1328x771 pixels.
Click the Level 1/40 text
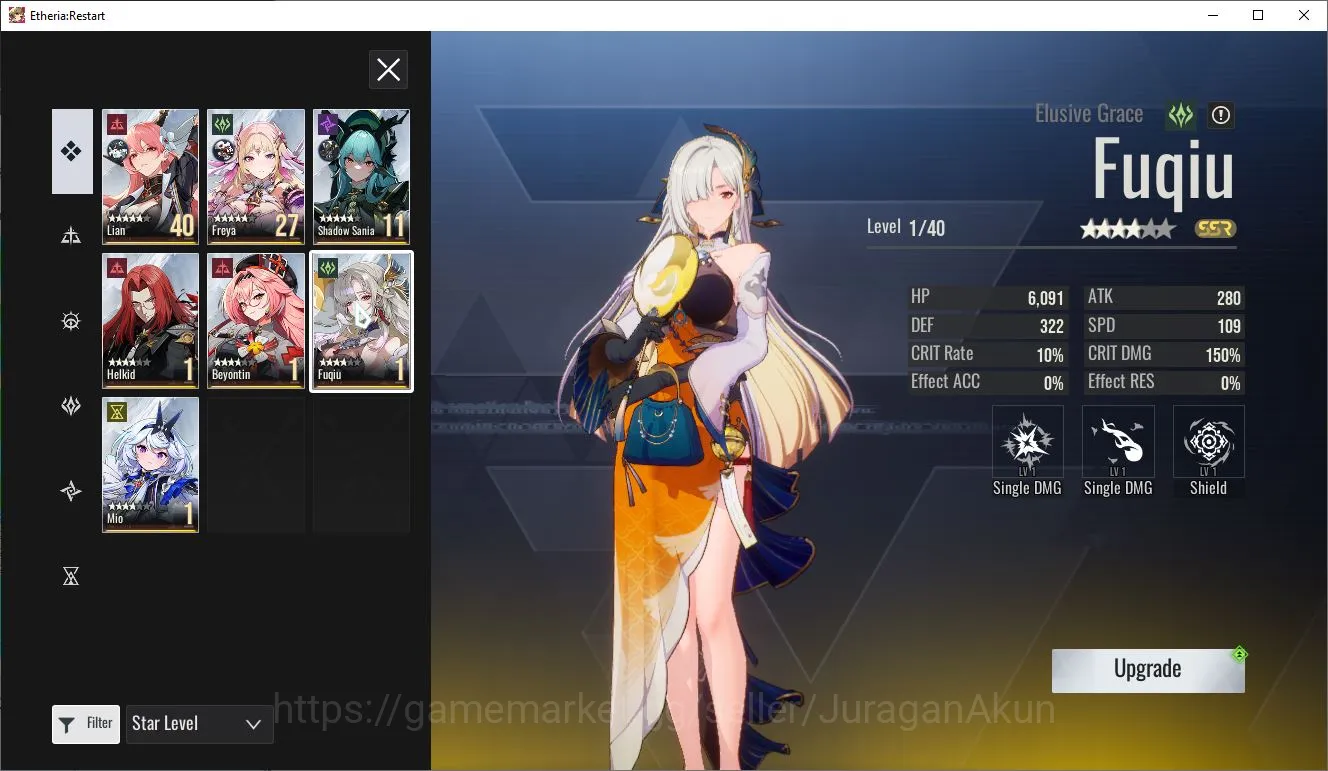[906, 227]
